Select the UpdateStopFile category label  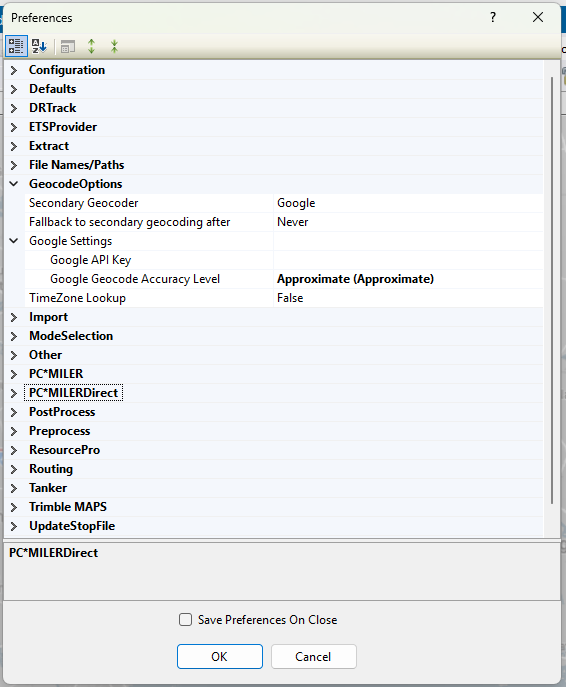[72, 526]
